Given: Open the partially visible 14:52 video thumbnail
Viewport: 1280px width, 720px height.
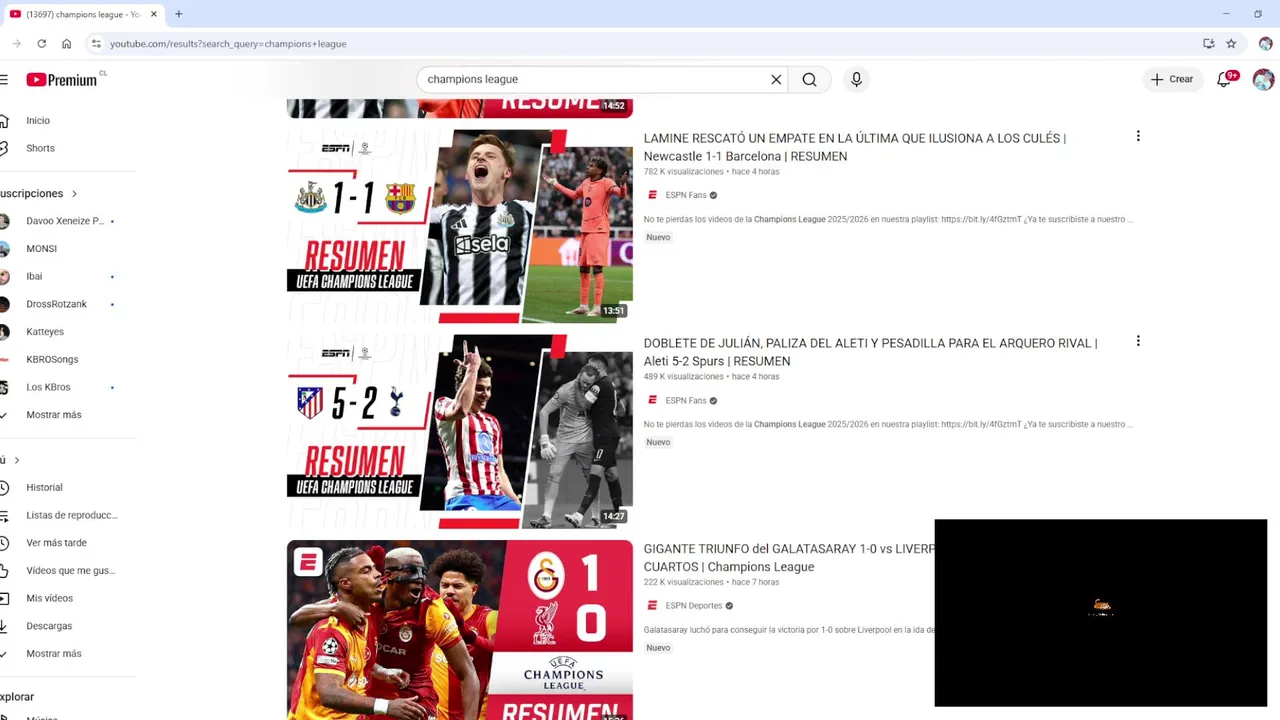Looking at the screenshot, I should (x=460, y=108).
